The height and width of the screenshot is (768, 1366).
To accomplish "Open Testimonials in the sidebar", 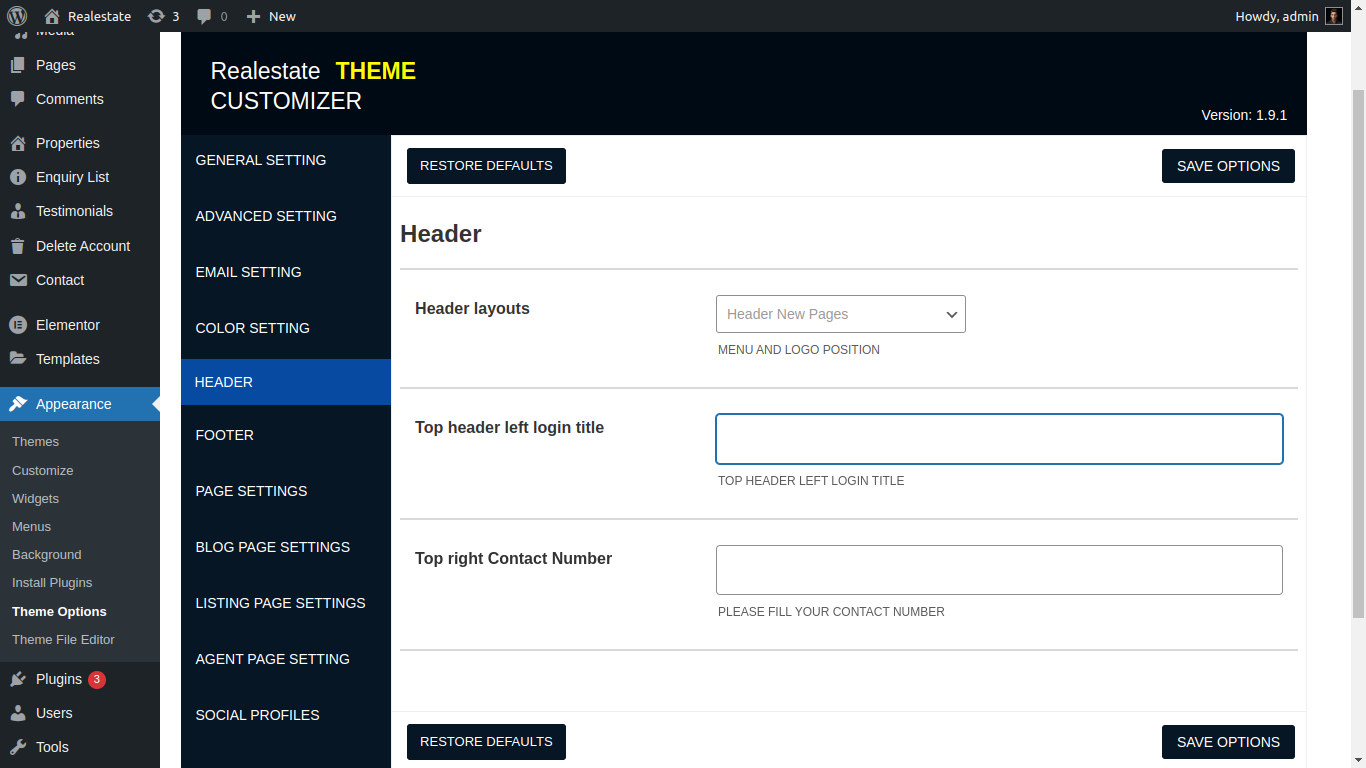I will (74, 211).
